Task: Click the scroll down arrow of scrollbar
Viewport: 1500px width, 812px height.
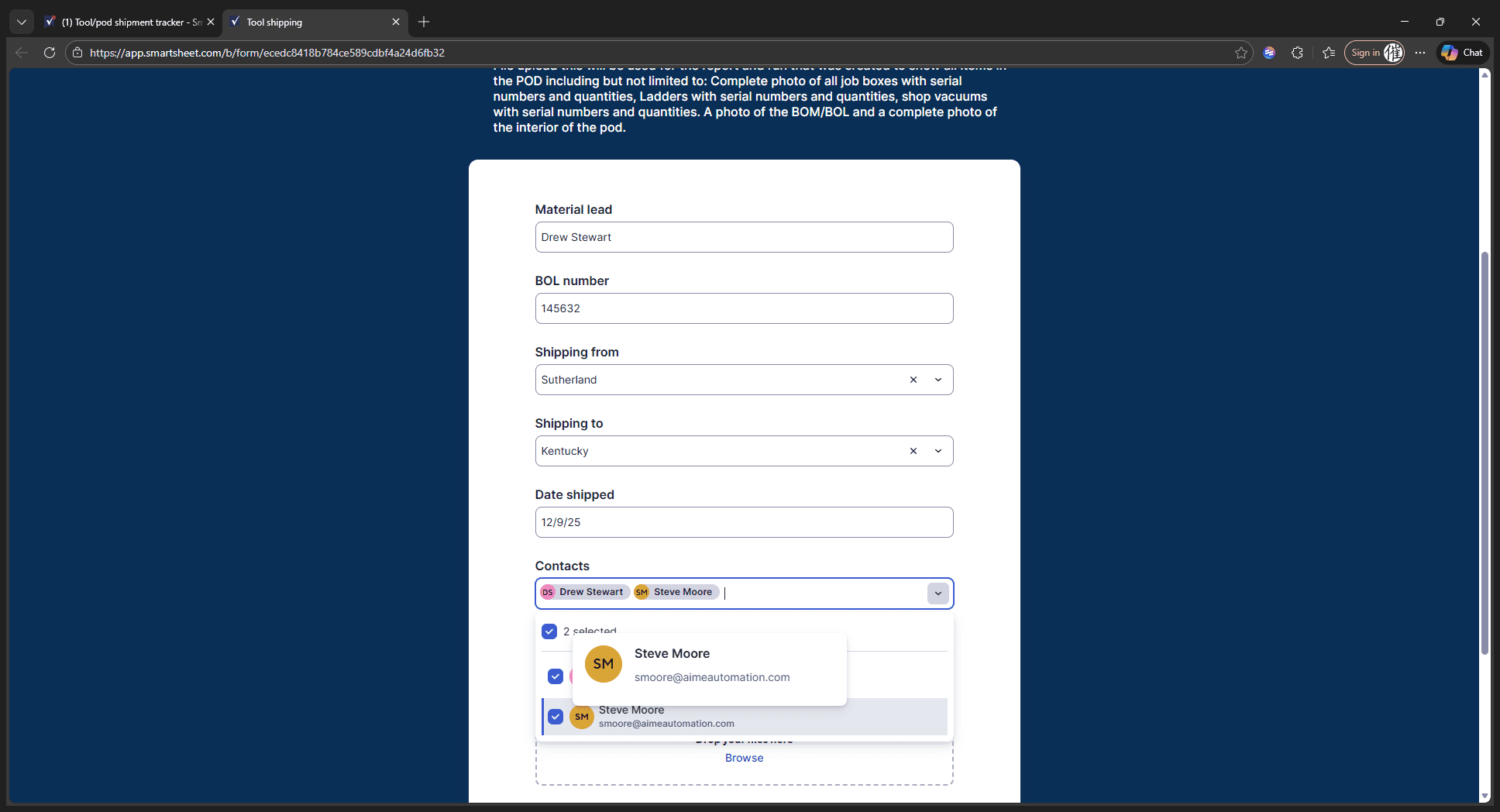Action: tap(1485, 796)
